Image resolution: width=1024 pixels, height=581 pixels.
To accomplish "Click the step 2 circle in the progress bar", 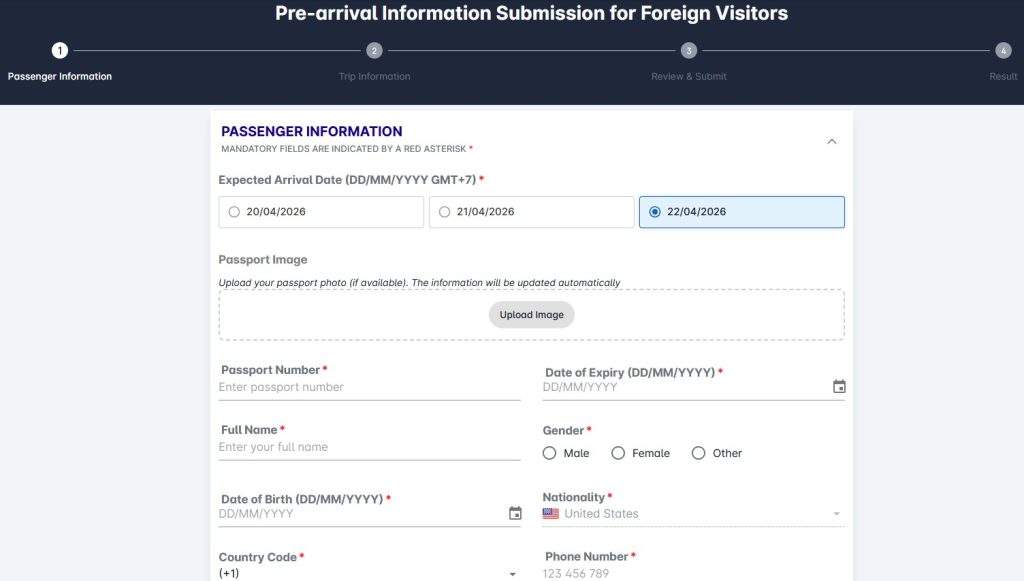I will coord(374,50).
